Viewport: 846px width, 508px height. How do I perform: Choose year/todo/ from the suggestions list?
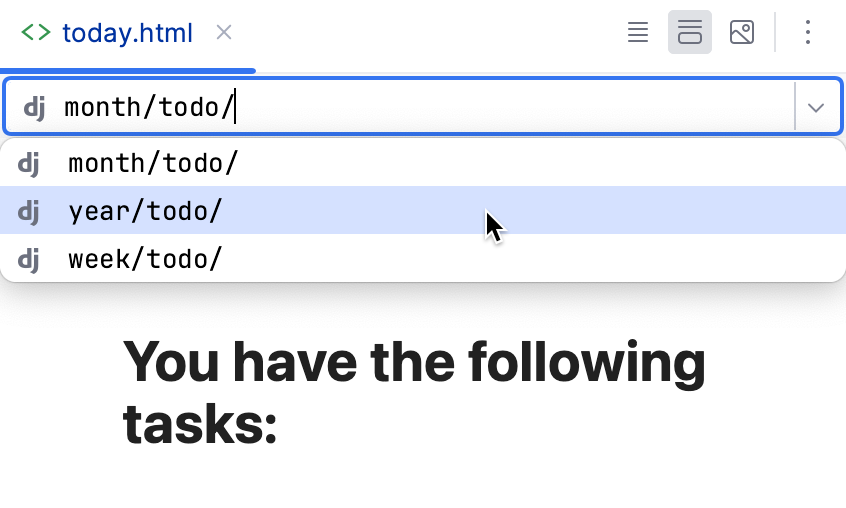pos(145,211)
